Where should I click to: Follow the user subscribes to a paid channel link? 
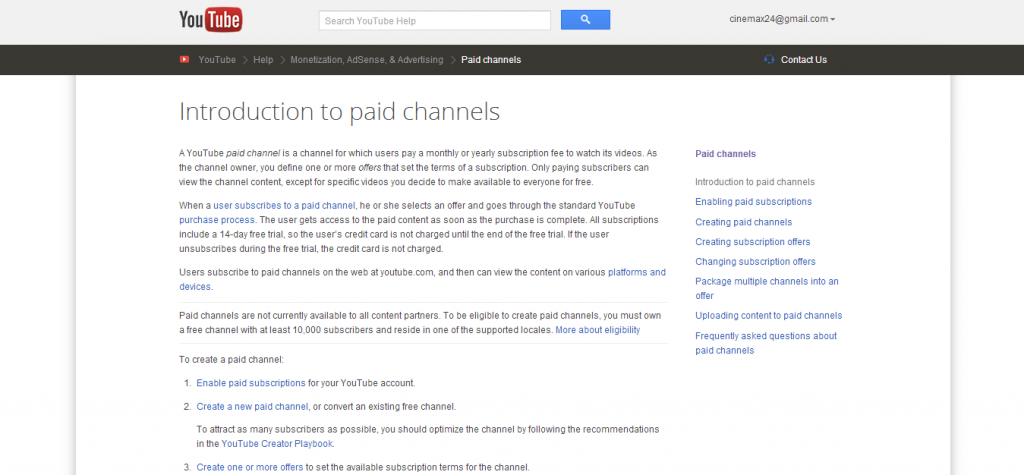pos(284,205)
